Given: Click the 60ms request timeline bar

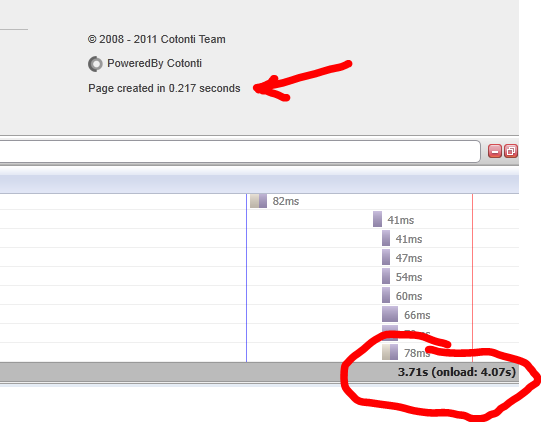Looking at the screenshot, I should 386,295.
